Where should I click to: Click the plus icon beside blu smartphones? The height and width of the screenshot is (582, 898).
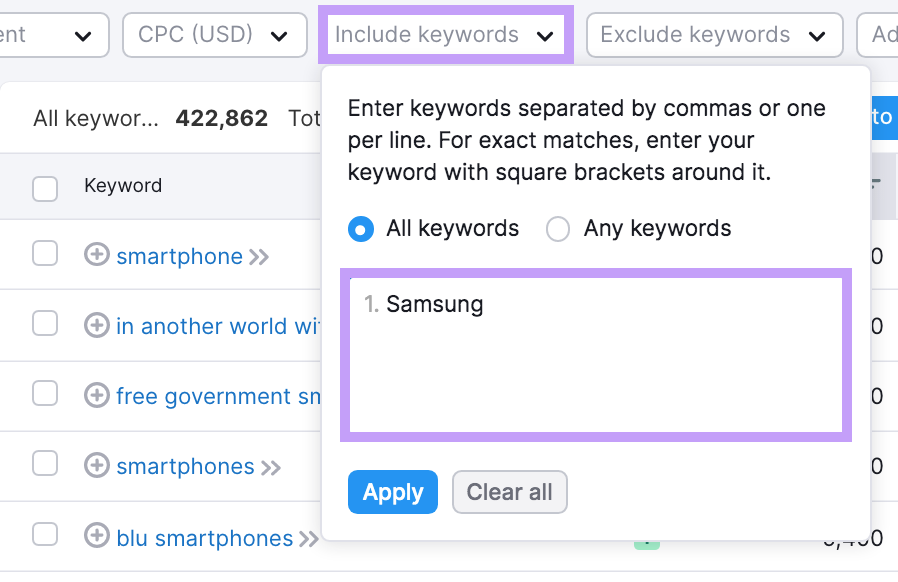coord(97,538)
